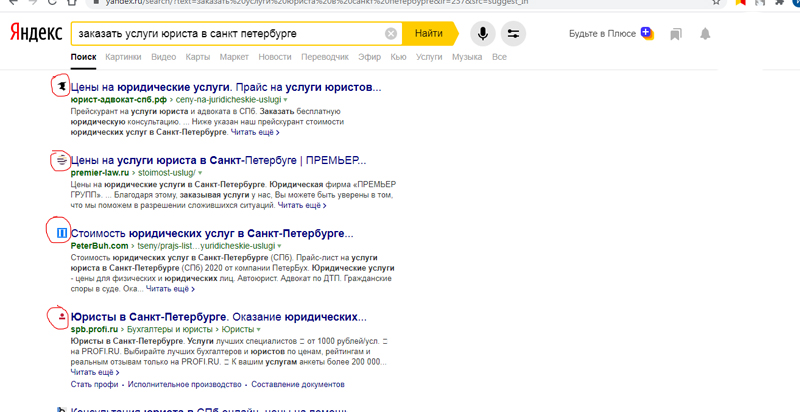Open result Юристы в Санкт-Петербурге. Оказание юридических
Viewport: 800px width, 412px height.
tap(218, 317)
